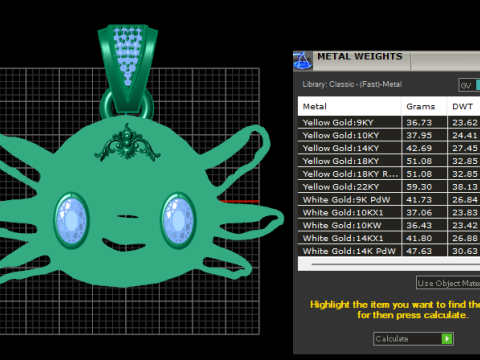This screenshot has width=480, height=360.
Task: Select the White Gold:14KX1 row
Action: point(389,238)
